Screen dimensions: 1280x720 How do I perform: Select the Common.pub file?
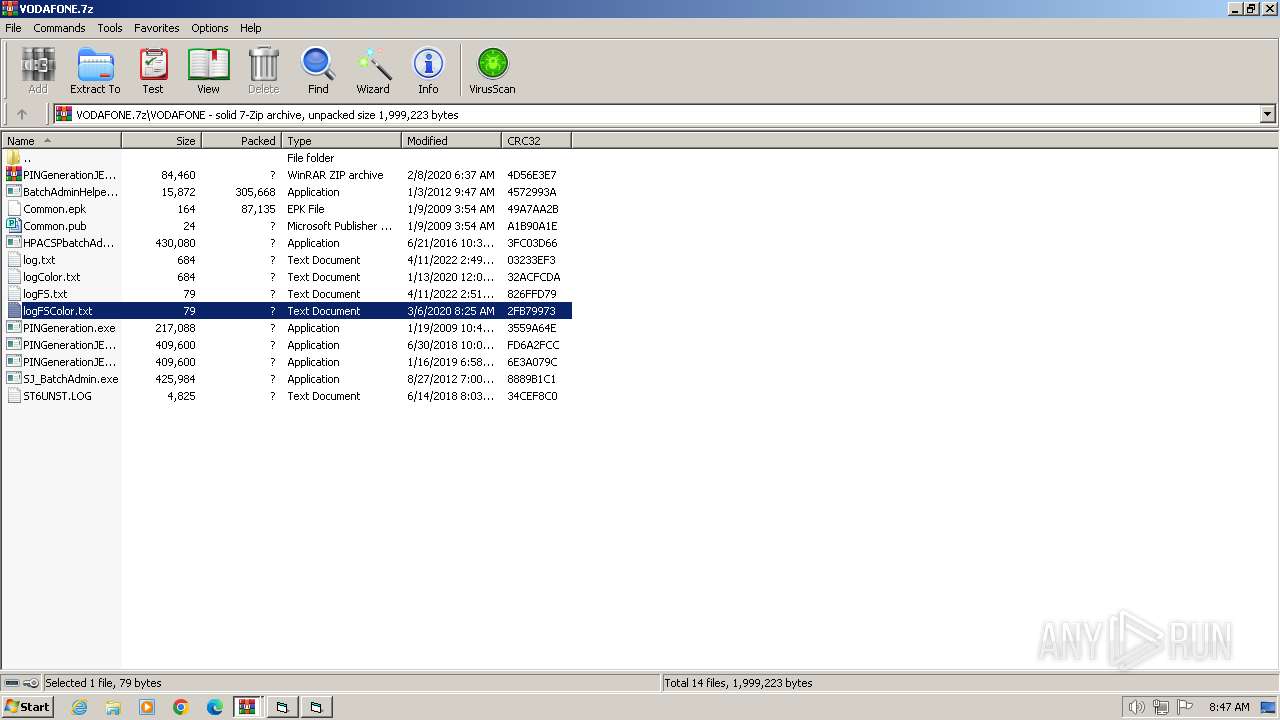[287, 226]
